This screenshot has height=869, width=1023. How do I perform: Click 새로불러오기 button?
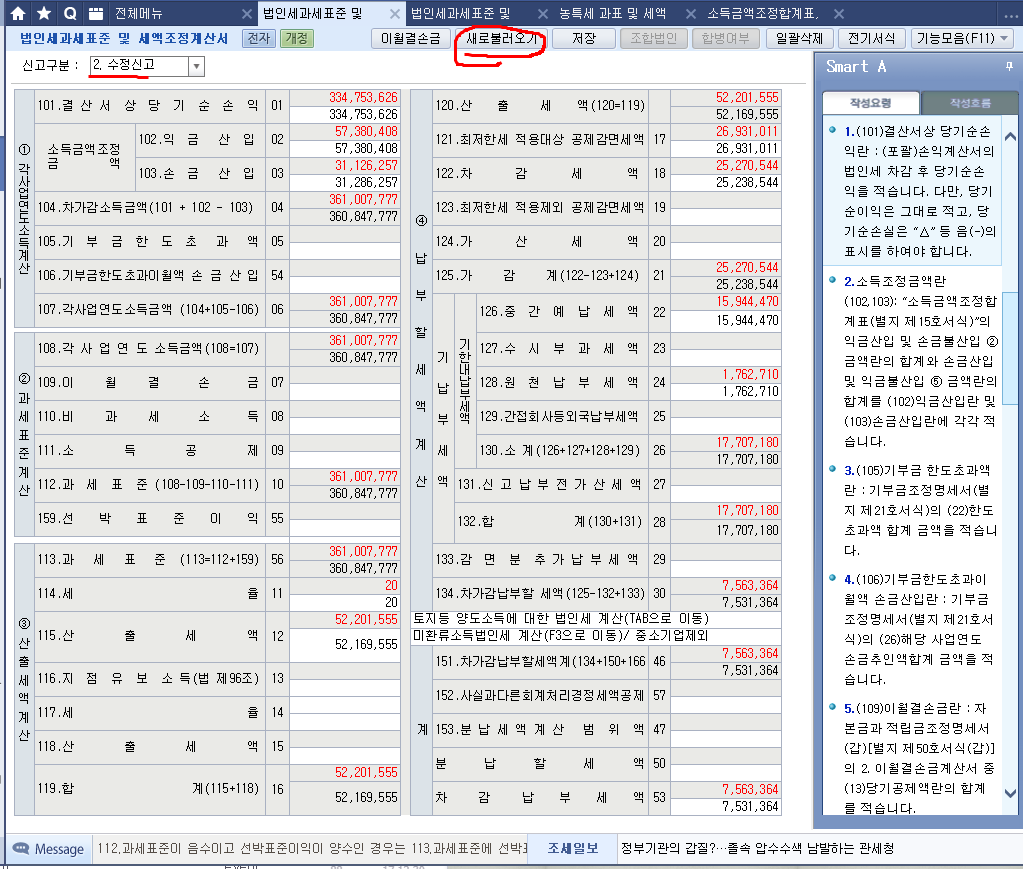pyautogui.click(x=502, y=38)
